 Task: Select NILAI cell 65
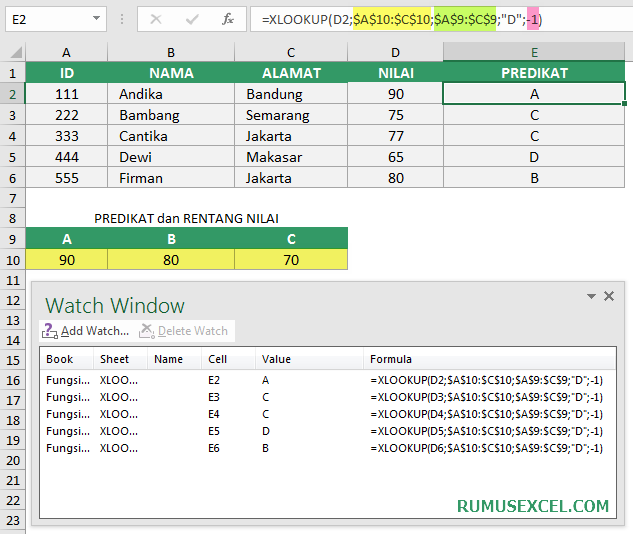(x=395, y=157)
